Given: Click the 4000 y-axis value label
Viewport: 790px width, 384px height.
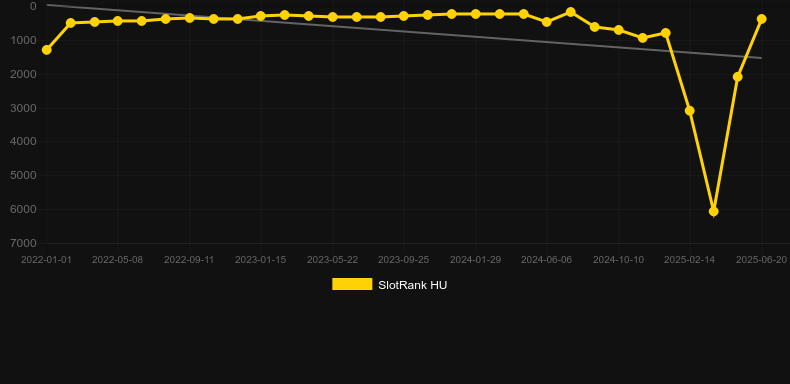Looking at the screenshot, I should tap(23, 141).
